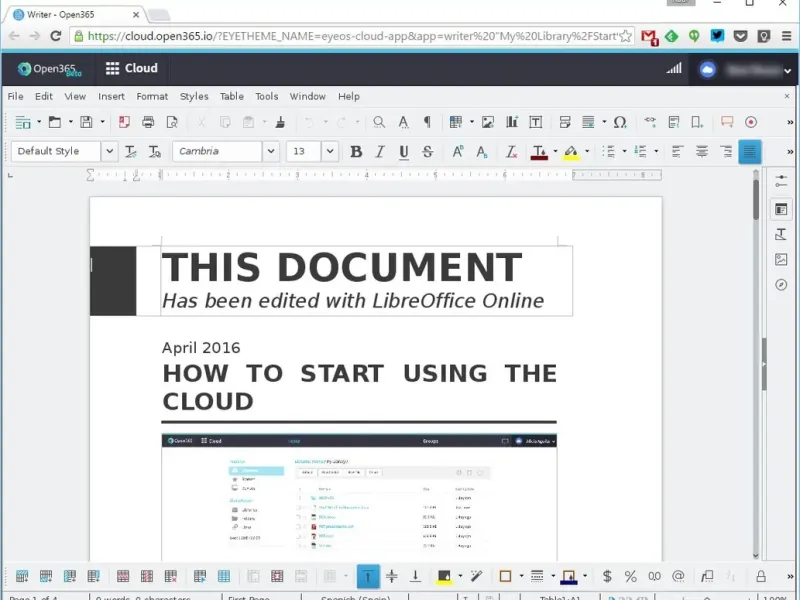Image resolution: width=800 pixels, height=600 pixels.
Task: Open sidebar Styles panel icon
Action: 781,234
